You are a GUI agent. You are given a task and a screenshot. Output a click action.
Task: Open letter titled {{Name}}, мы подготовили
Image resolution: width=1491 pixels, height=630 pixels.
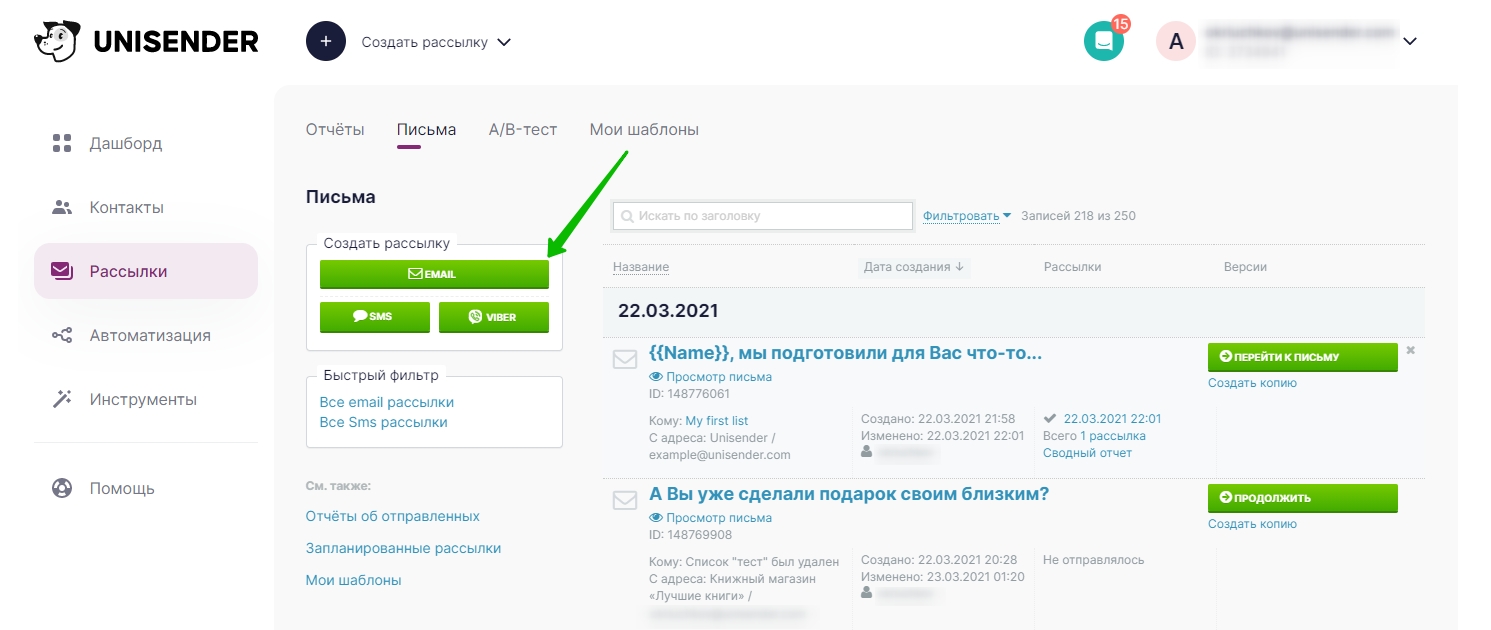coord(846,353)
